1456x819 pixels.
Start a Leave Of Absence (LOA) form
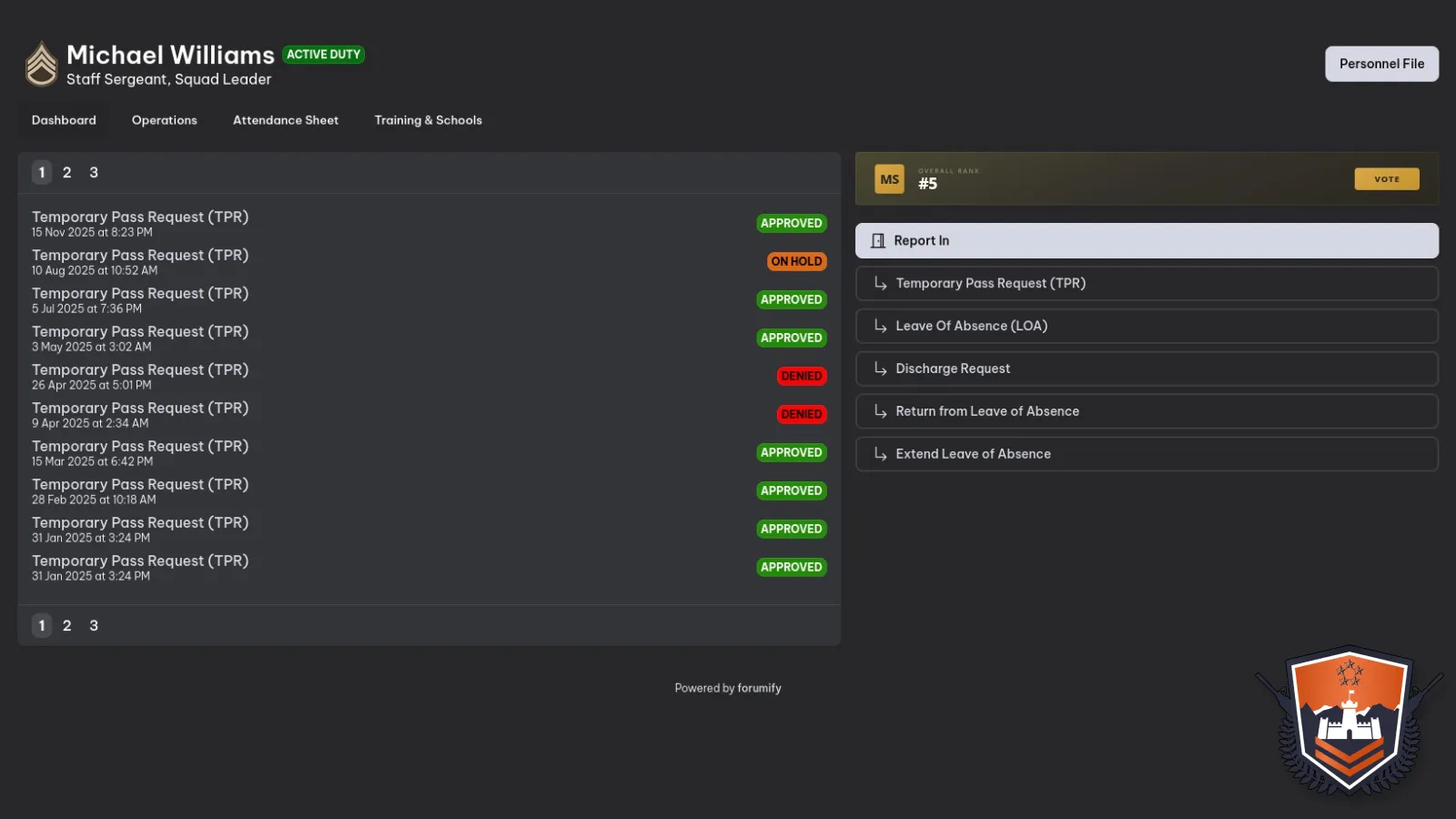[x=971, y=326]
